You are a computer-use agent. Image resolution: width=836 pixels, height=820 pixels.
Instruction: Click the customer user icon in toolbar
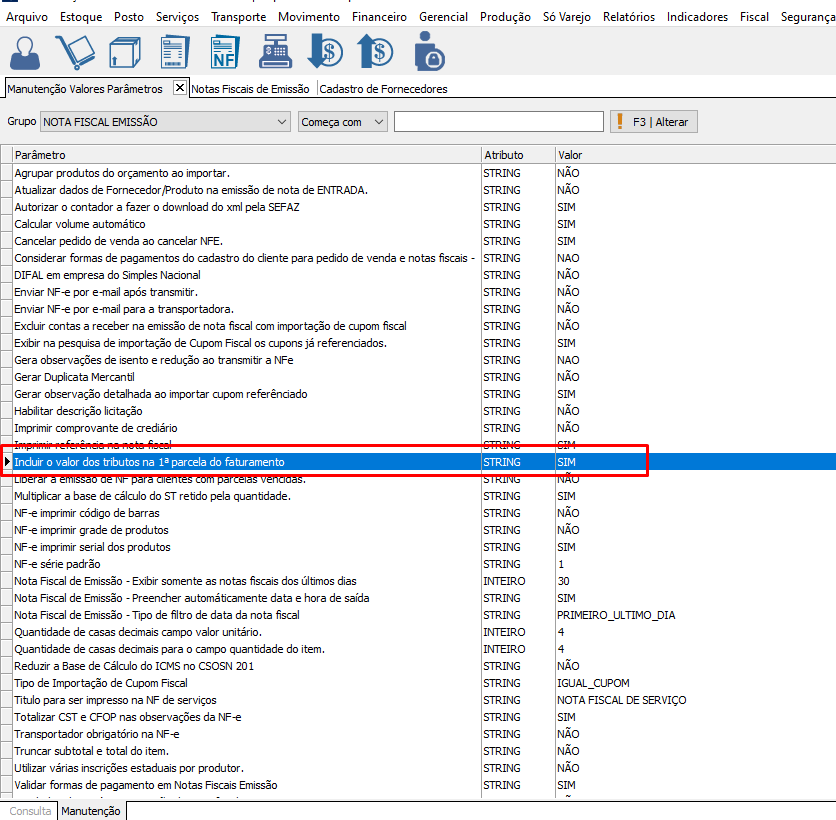pyautogui.click(x=25, y=51)
